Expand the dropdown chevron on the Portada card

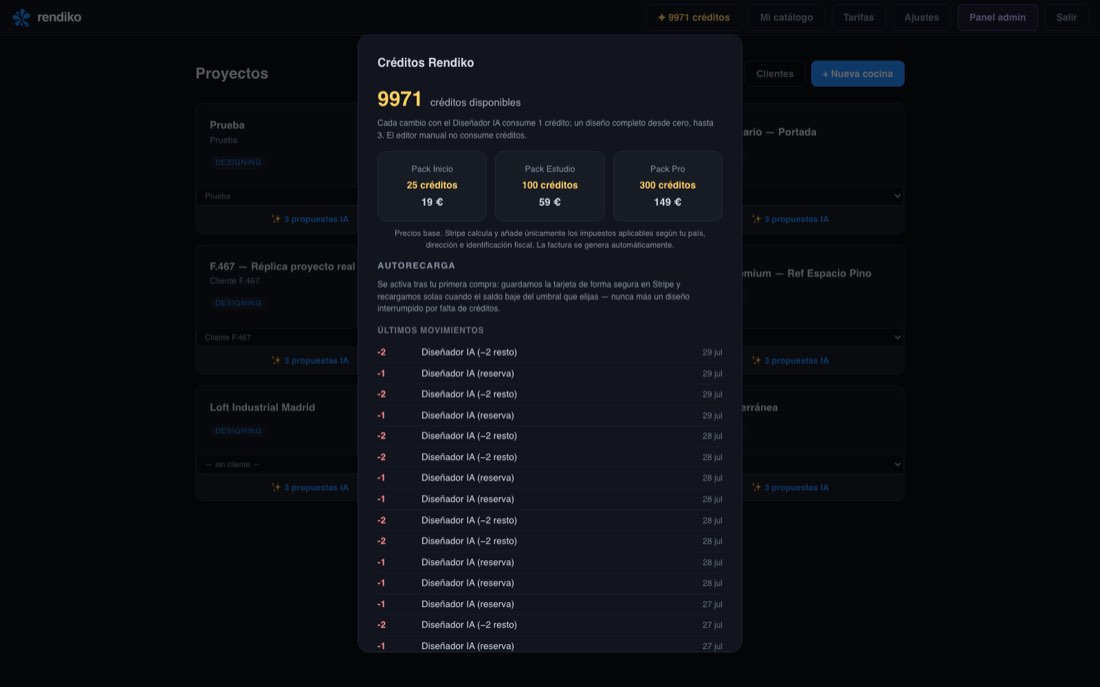tap(897, 196)
